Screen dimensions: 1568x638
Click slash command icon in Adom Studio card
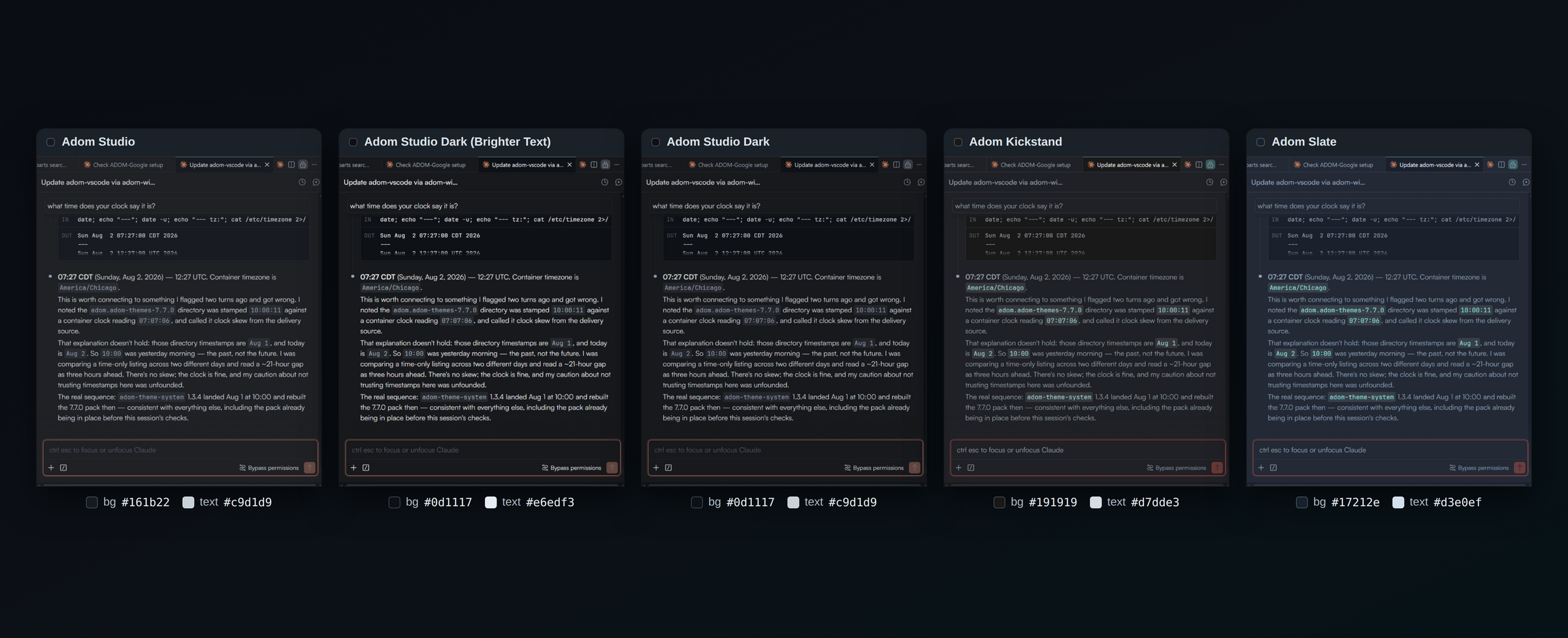(x=63, y=468)
